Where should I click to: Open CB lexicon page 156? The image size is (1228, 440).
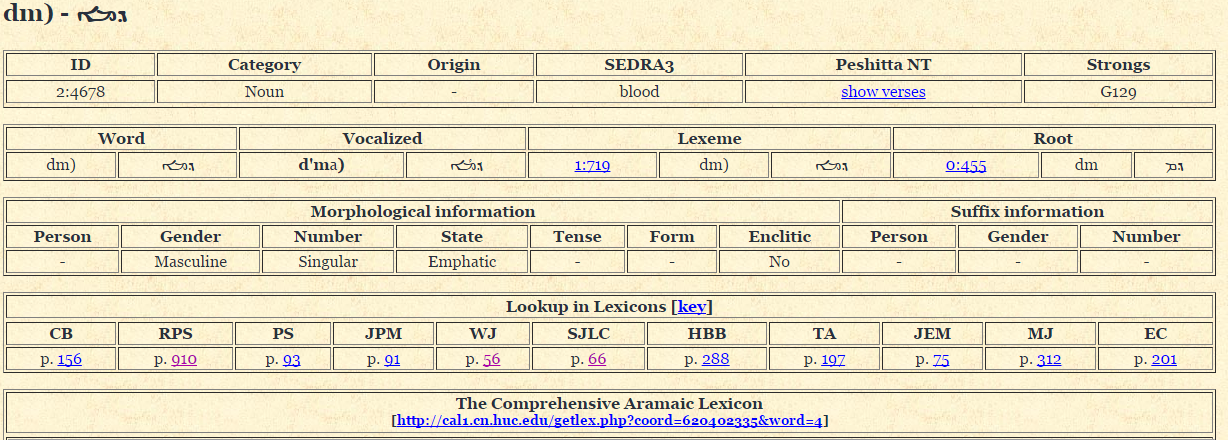(70, 359)
